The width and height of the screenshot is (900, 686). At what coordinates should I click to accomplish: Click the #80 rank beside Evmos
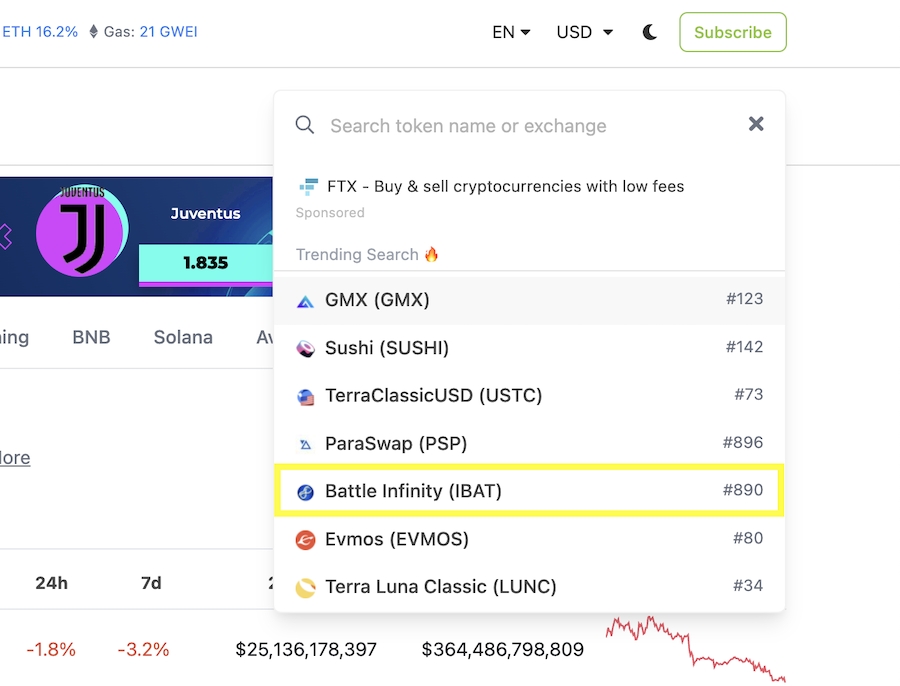(x=748, y=538)
